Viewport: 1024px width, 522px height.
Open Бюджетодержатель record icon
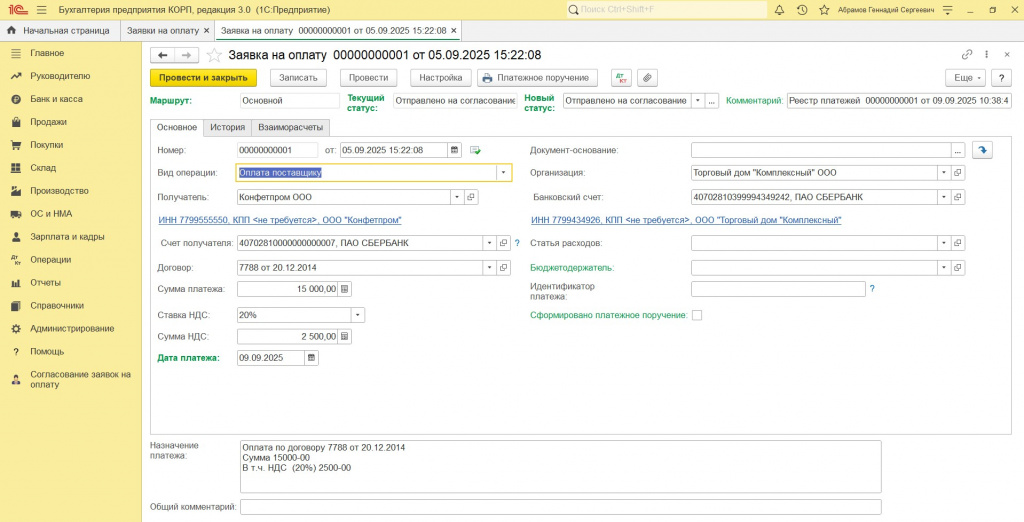tap(958, 268)
